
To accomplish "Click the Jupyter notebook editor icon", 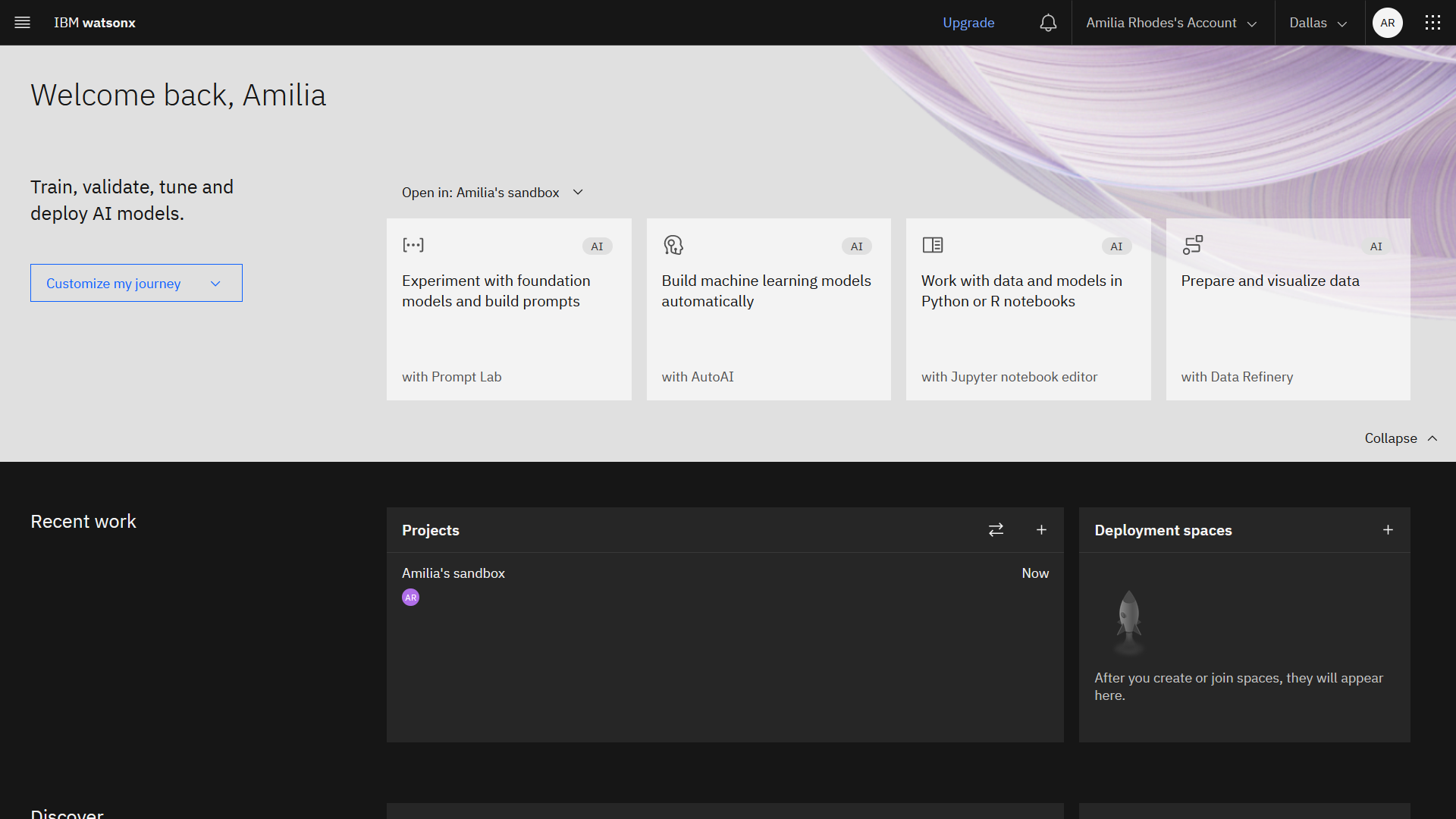I will [x=932, y=244].
